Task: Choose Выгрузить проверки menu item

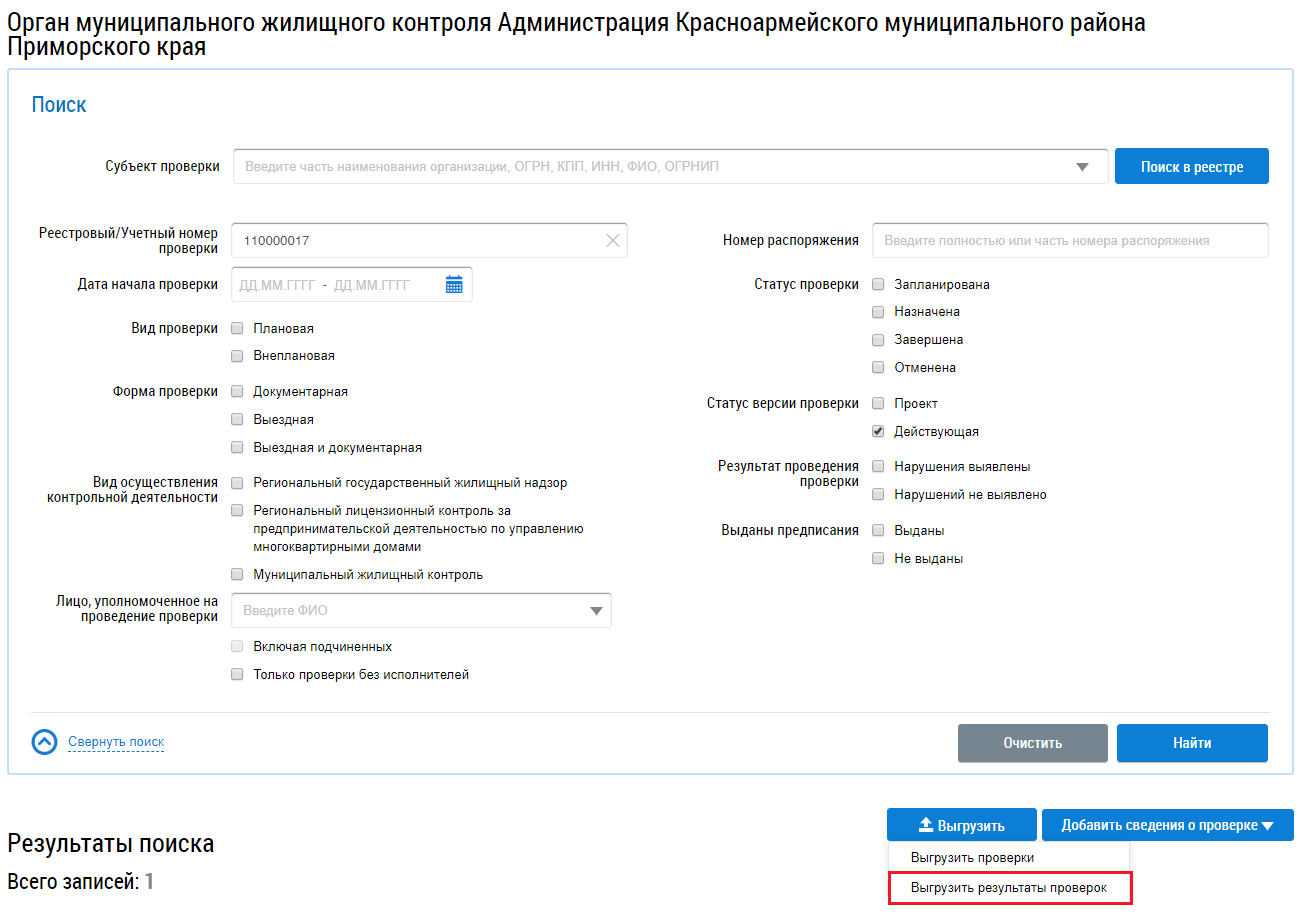Action: tap(972, 858)
